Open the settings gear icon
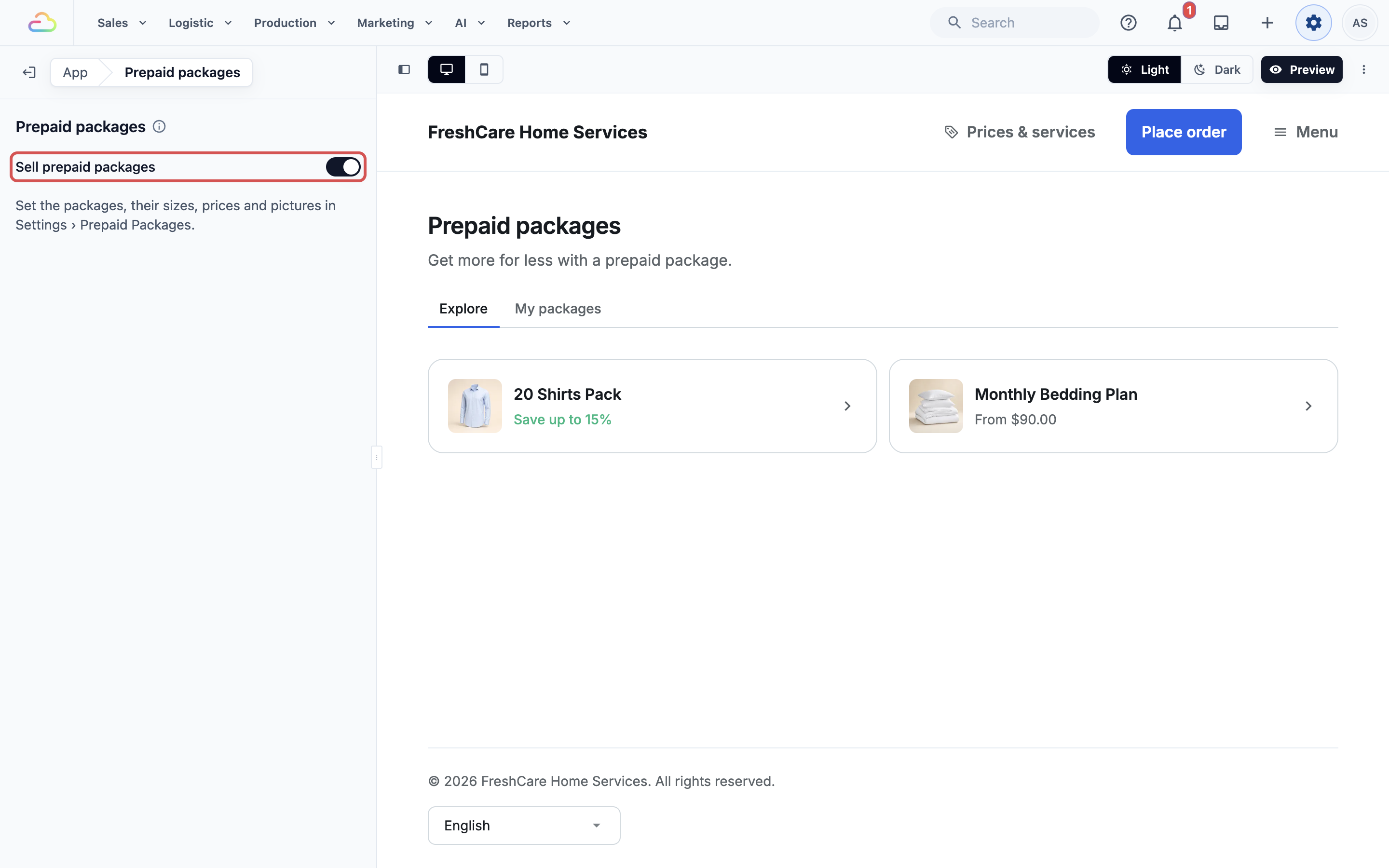The width and height of the screenshot is (1389, 868). click(1313, 23)
